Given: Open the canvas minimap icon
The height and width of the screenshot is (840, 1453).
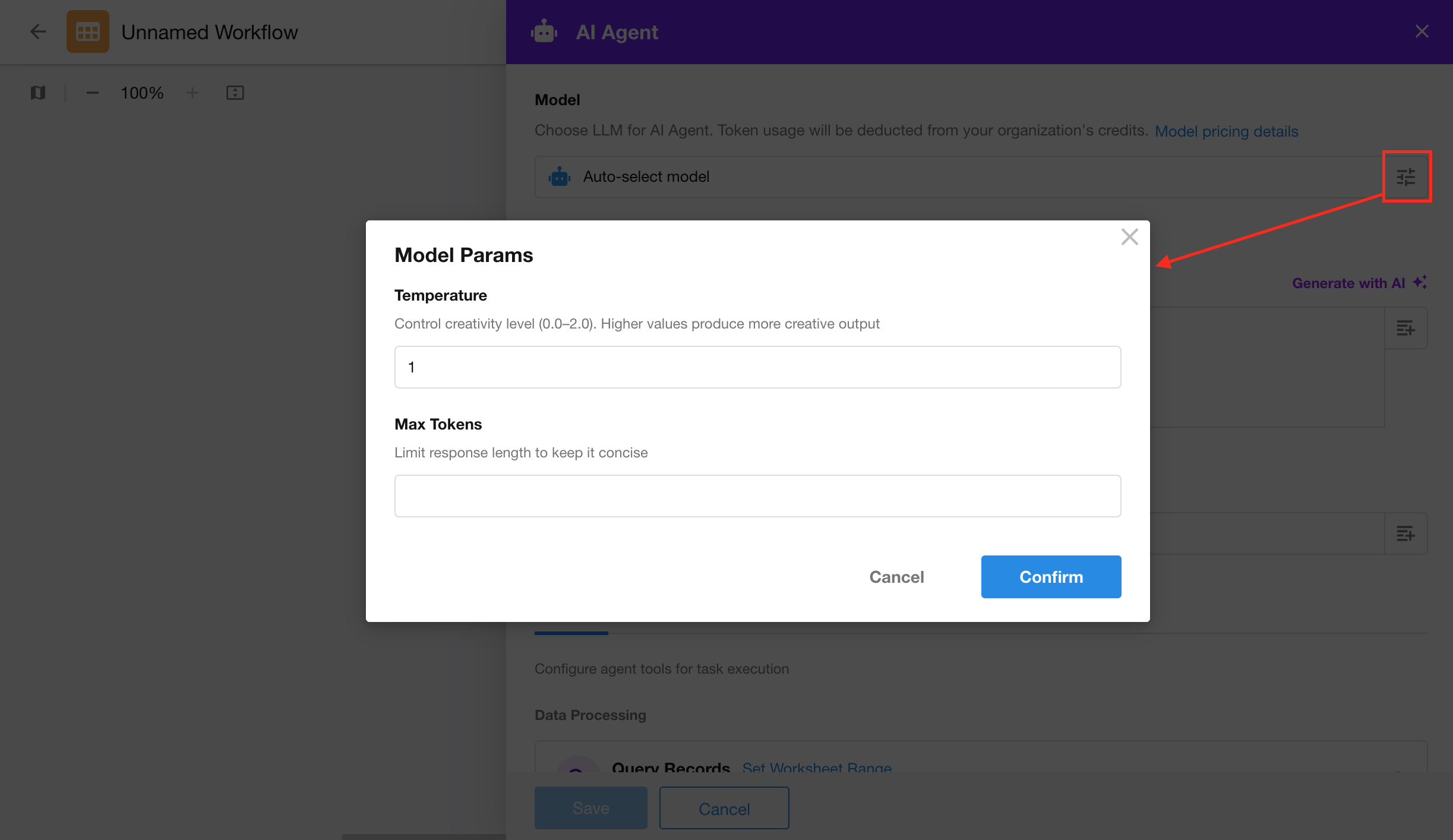Looking at the screenshot, I should [x=38, y=93].
